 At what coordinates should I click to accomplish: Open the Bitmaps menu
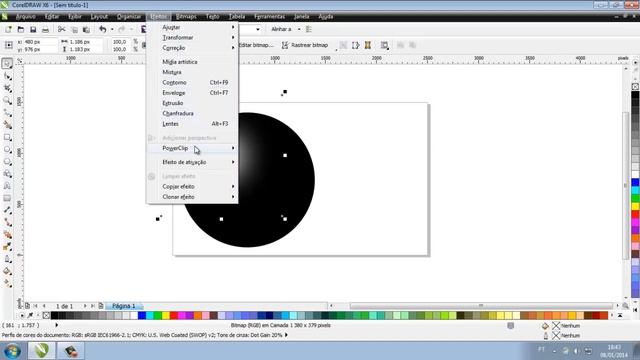[x=186, y=17]
